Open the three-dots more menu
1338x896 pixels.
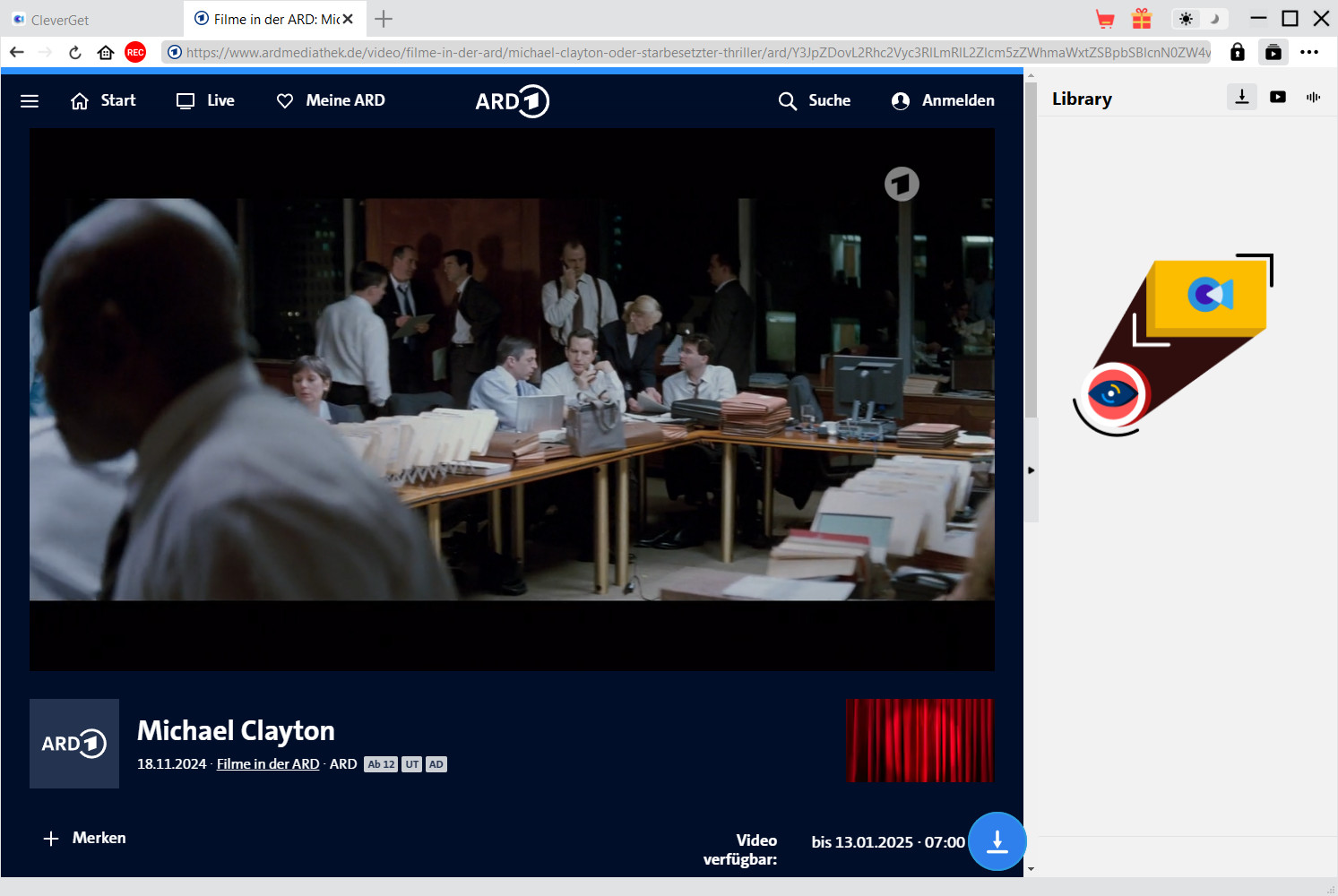pos(1309,52)
